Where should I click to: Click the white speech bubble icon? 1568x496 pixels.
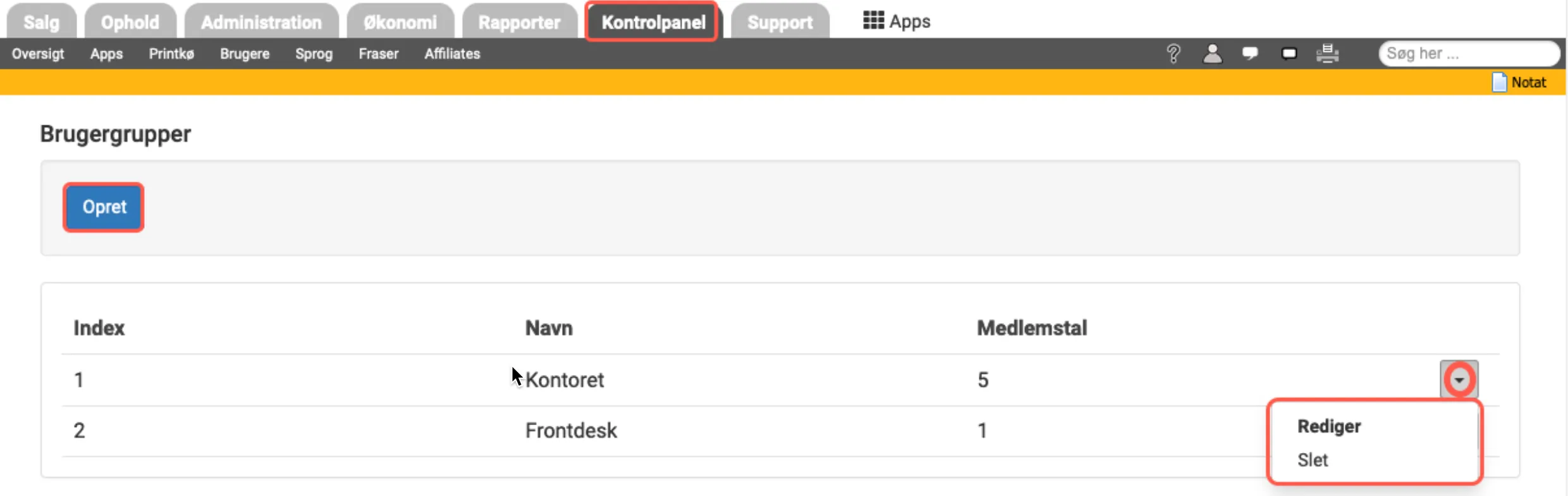(x=1250, y=54)
